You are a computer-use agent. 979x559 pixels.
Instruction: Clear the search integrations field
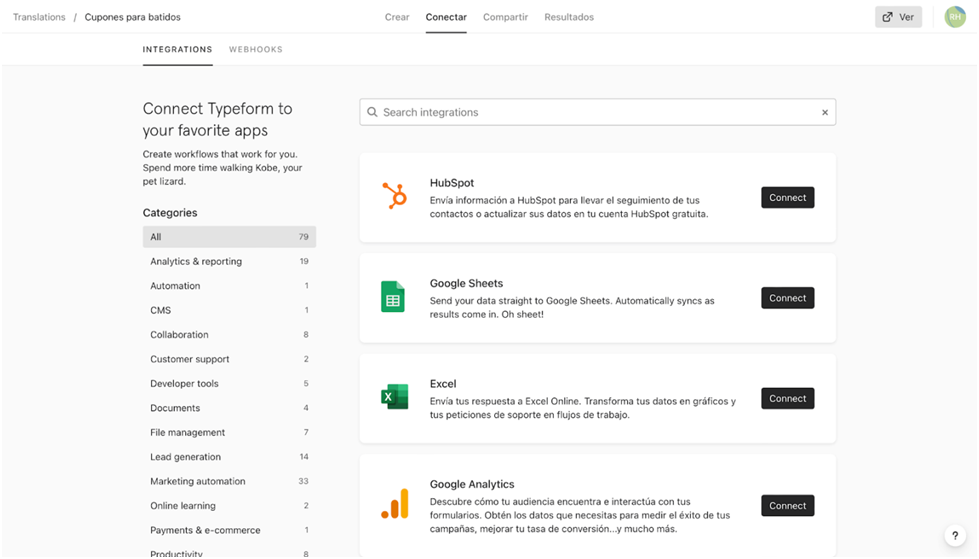point(825,112)
